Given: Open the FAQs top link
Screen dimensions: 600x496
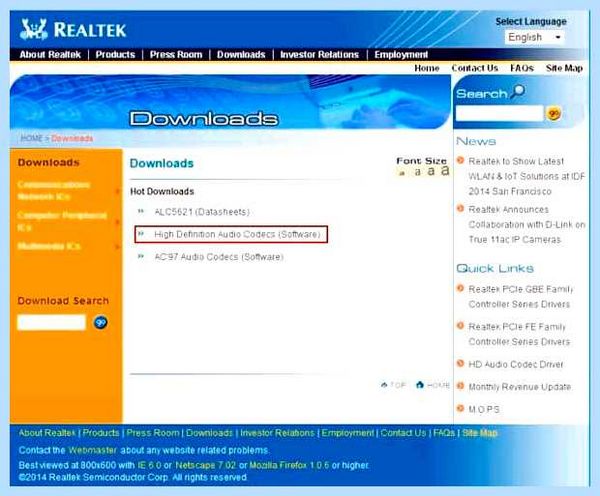Looking at the screenshot, I should [x=522, y=68].
